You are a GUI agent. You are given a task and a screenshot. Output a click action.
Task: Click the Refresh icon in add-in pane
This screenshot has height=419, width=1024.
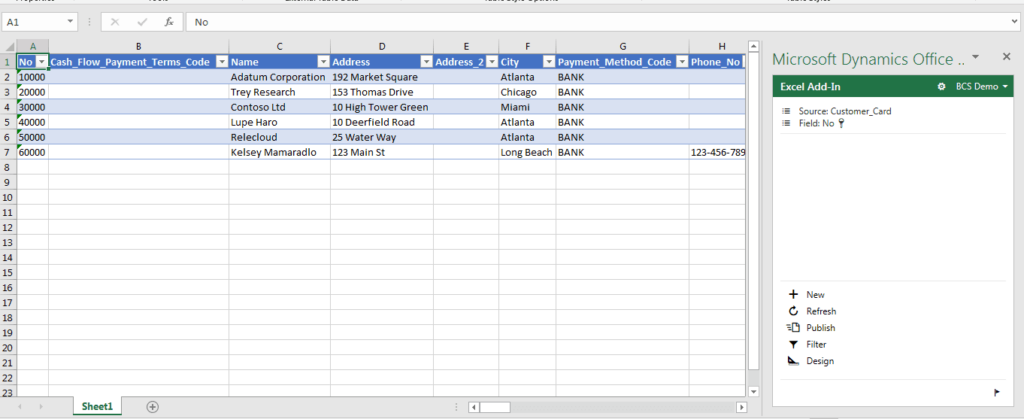[793, 311]
